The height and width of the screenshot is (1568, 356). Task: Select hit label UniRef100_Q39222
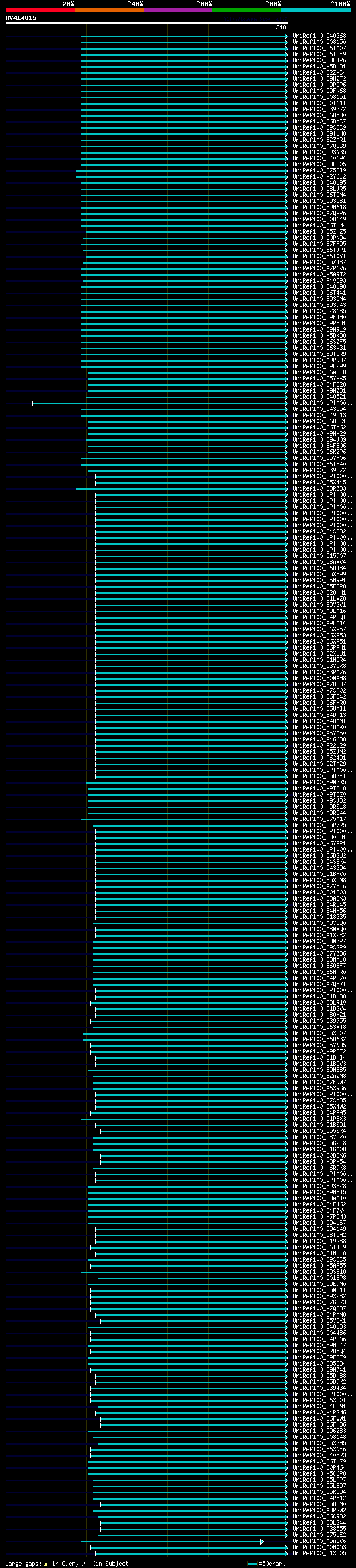pyautogui.click(x=319, y=110)
